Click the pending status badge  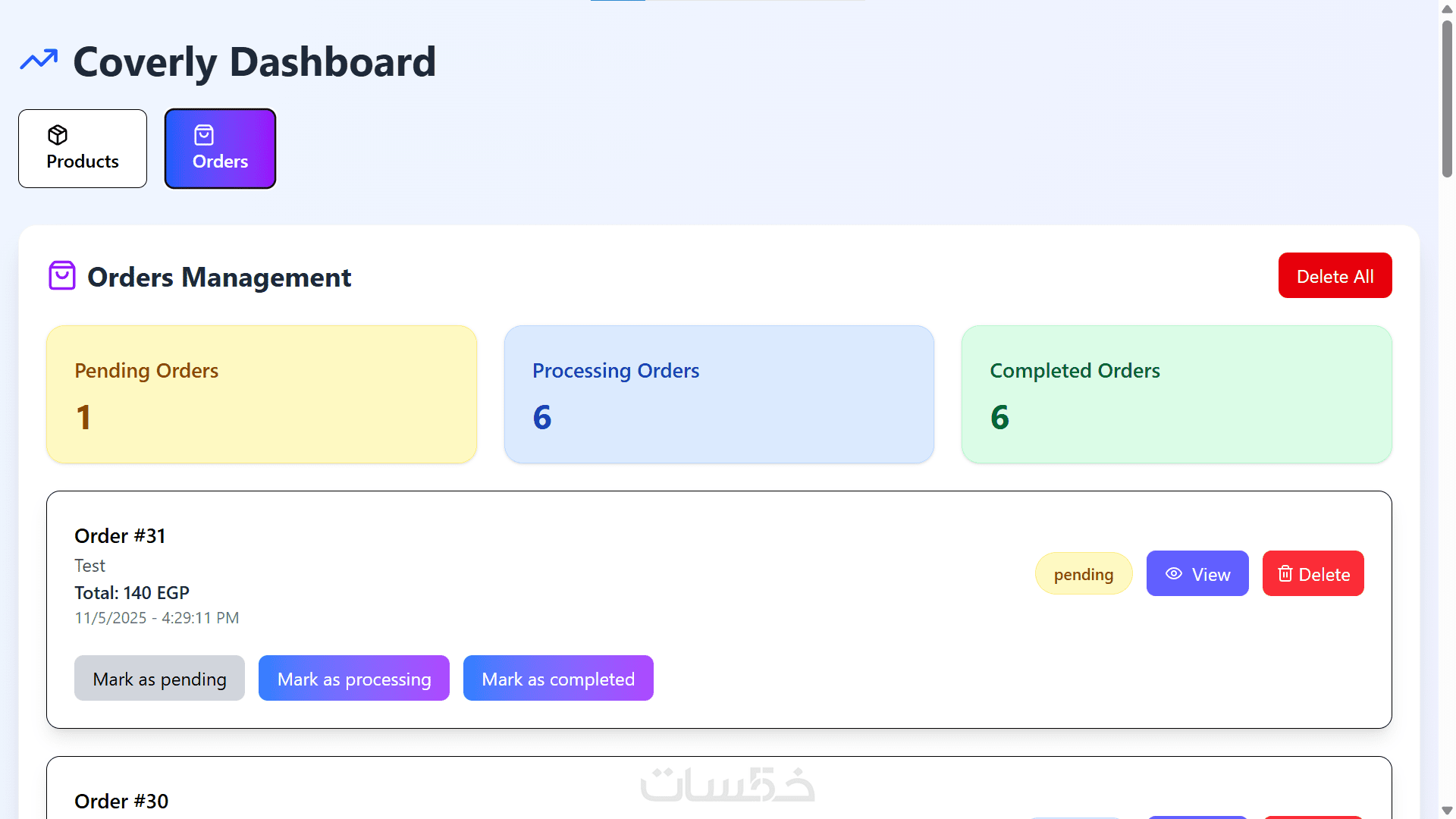1083,574
